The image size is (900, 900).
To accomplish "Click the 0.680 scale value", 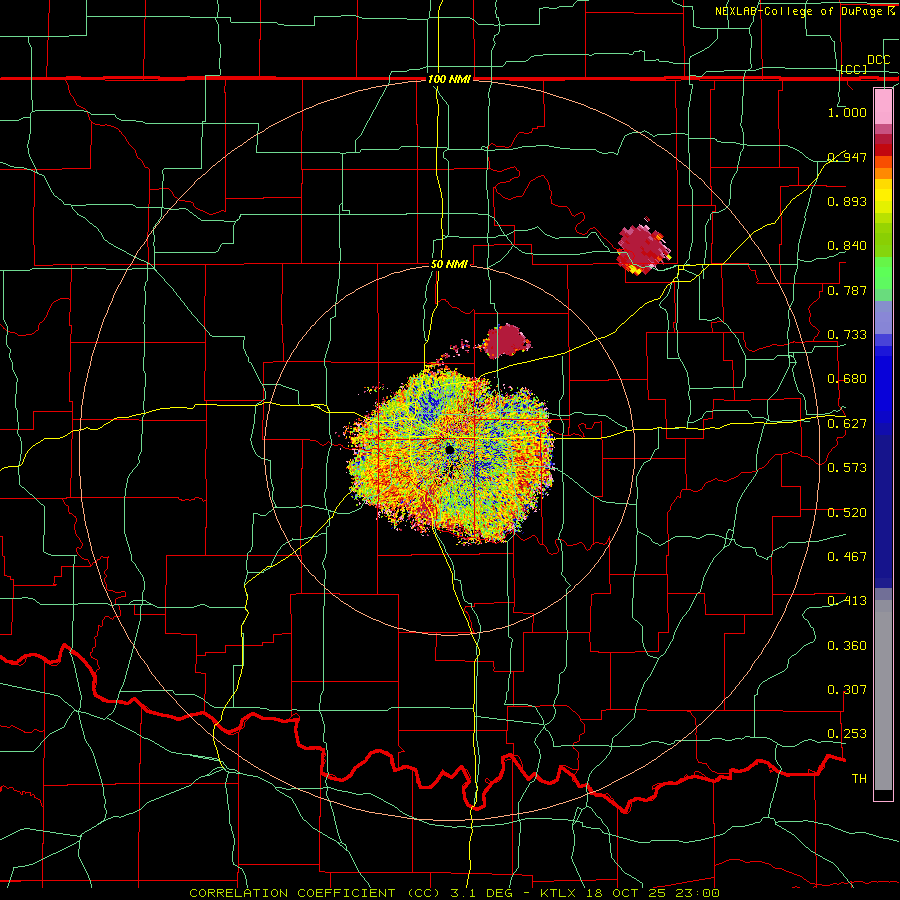I will (847, 379).
